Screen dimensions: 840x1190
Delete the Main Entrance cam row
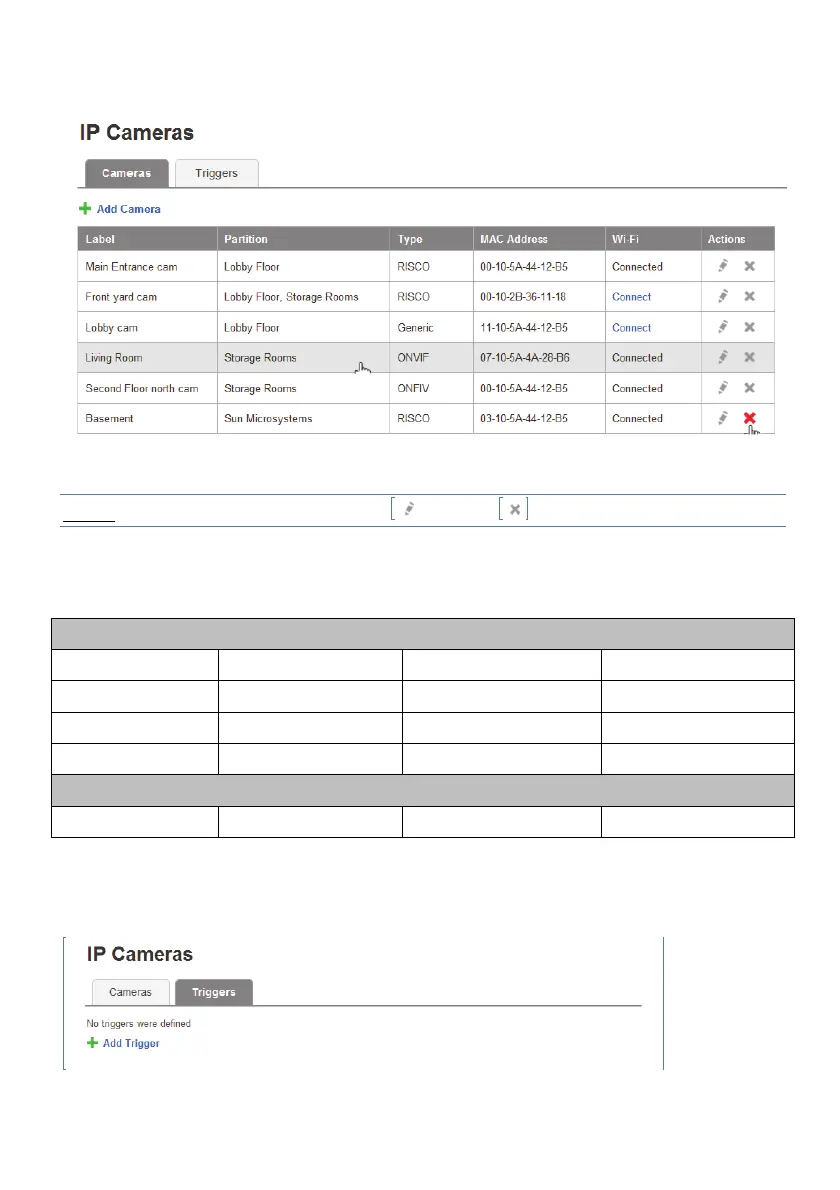click(x=750, y=266)
